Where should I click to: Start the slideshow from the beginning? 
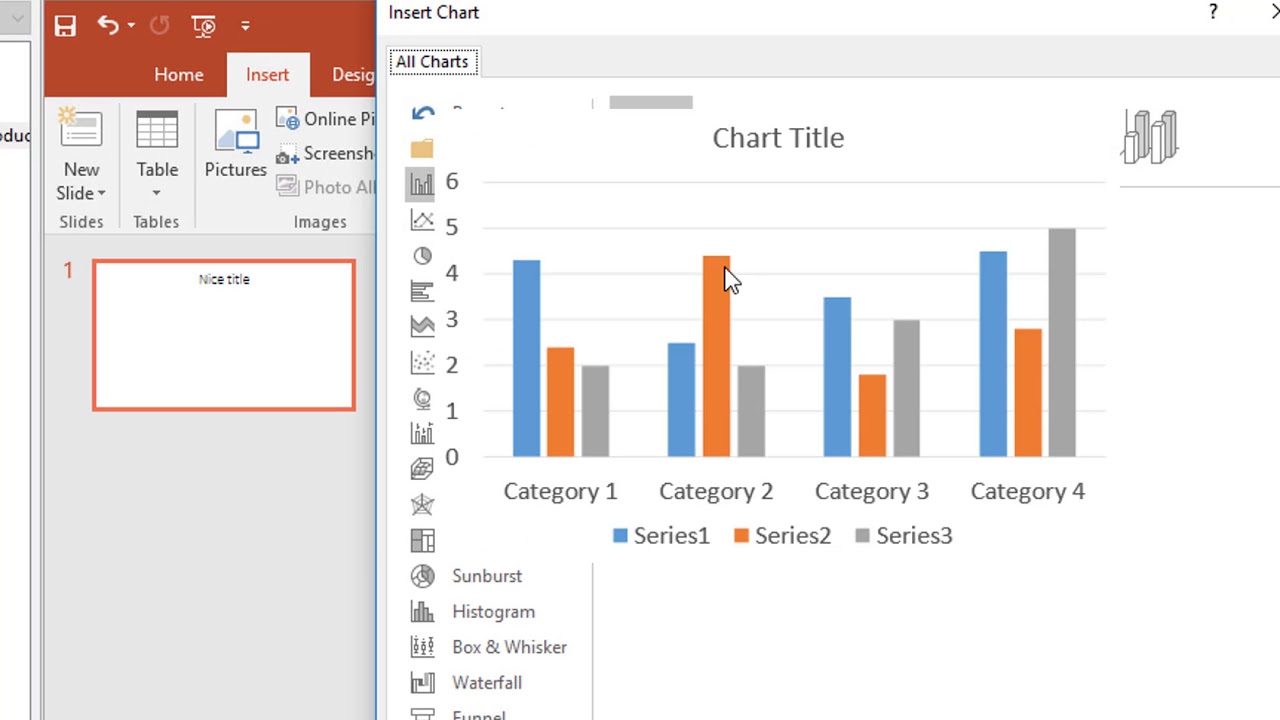(204, 26)
